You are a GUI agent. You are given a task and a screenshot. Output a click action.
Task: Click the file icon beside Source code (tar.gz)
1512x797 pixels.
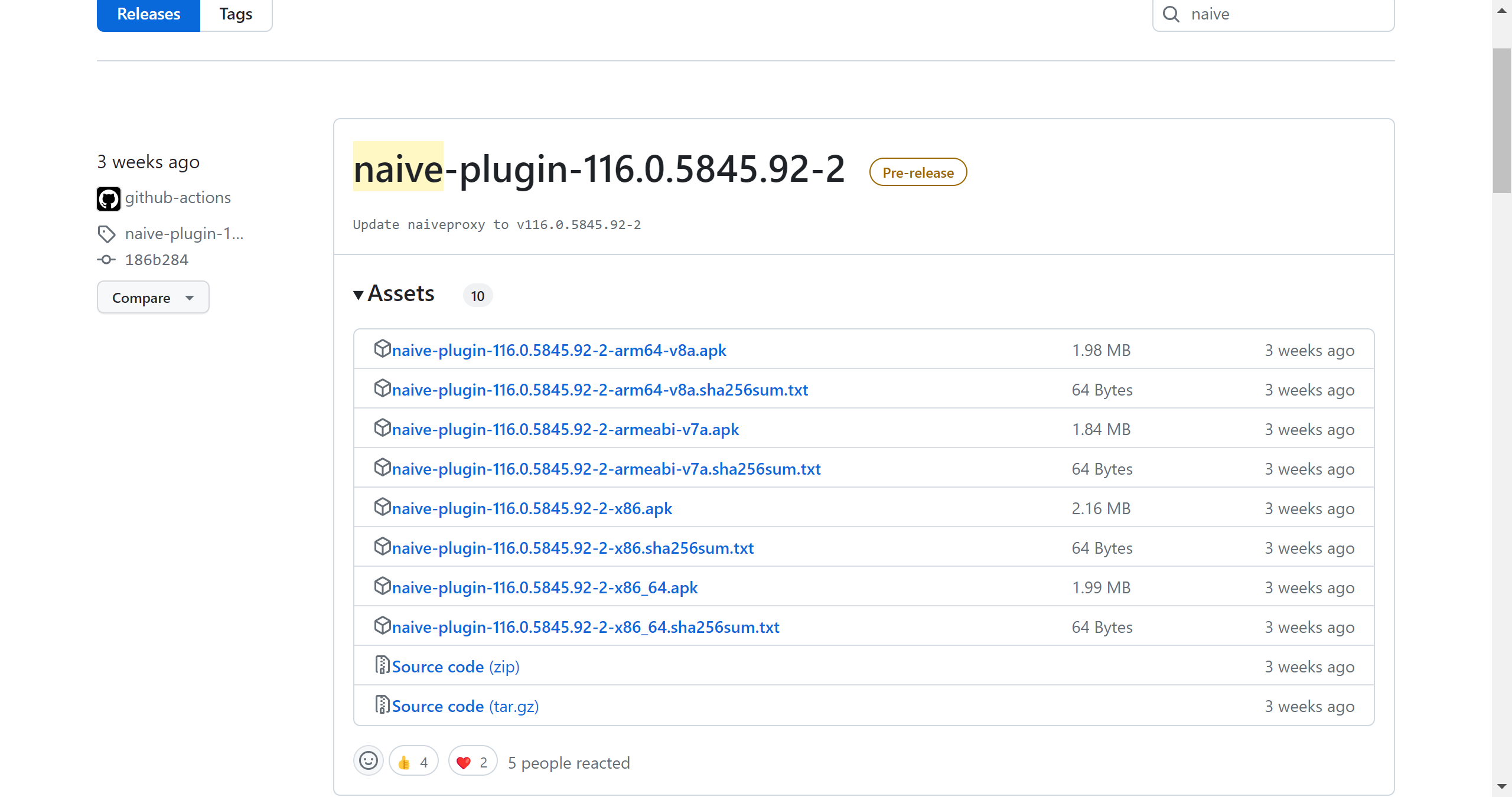382,705
